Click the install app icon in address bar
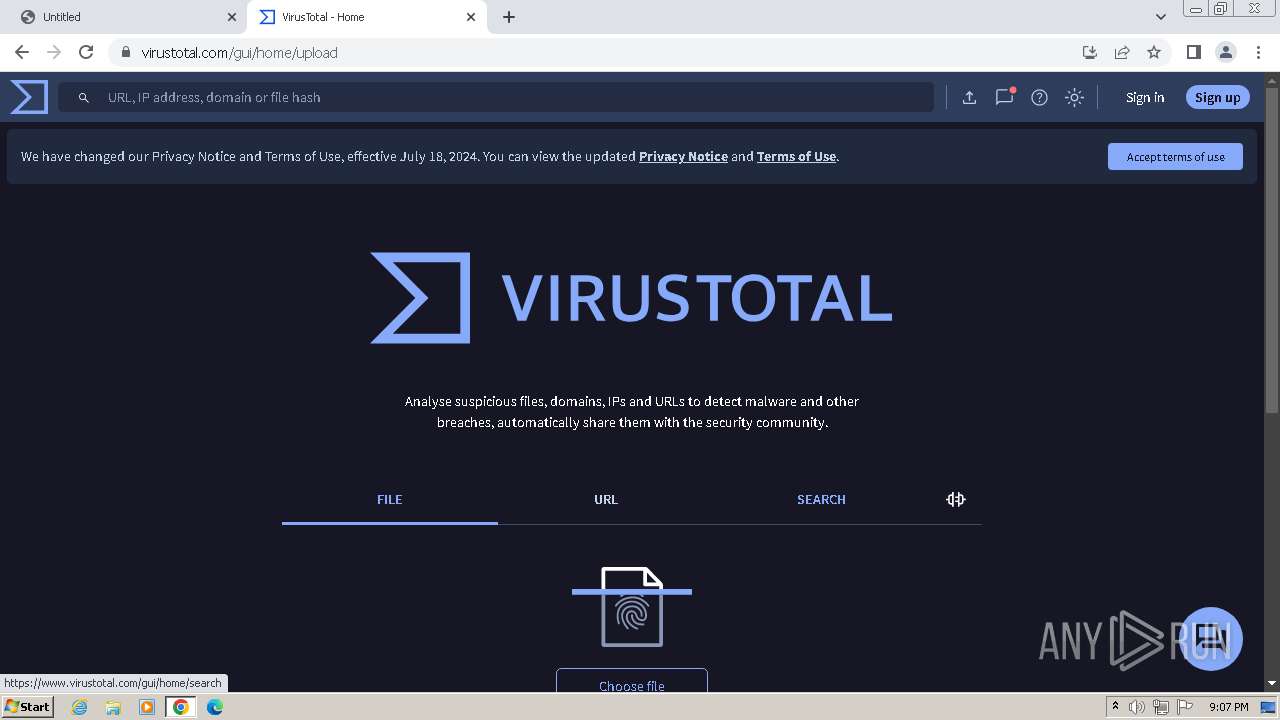 (x=1090, y=52)
